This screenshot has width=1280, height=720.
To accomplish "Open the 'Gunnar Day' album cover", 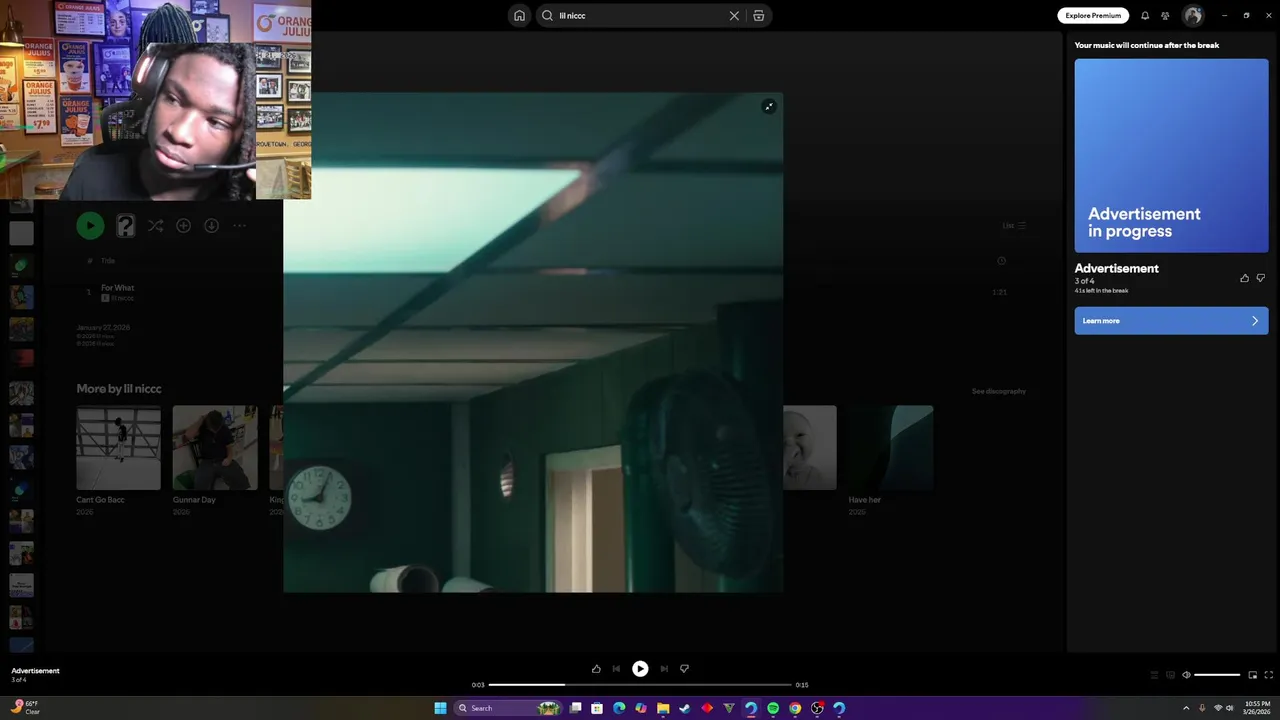I will coord(215,448).
